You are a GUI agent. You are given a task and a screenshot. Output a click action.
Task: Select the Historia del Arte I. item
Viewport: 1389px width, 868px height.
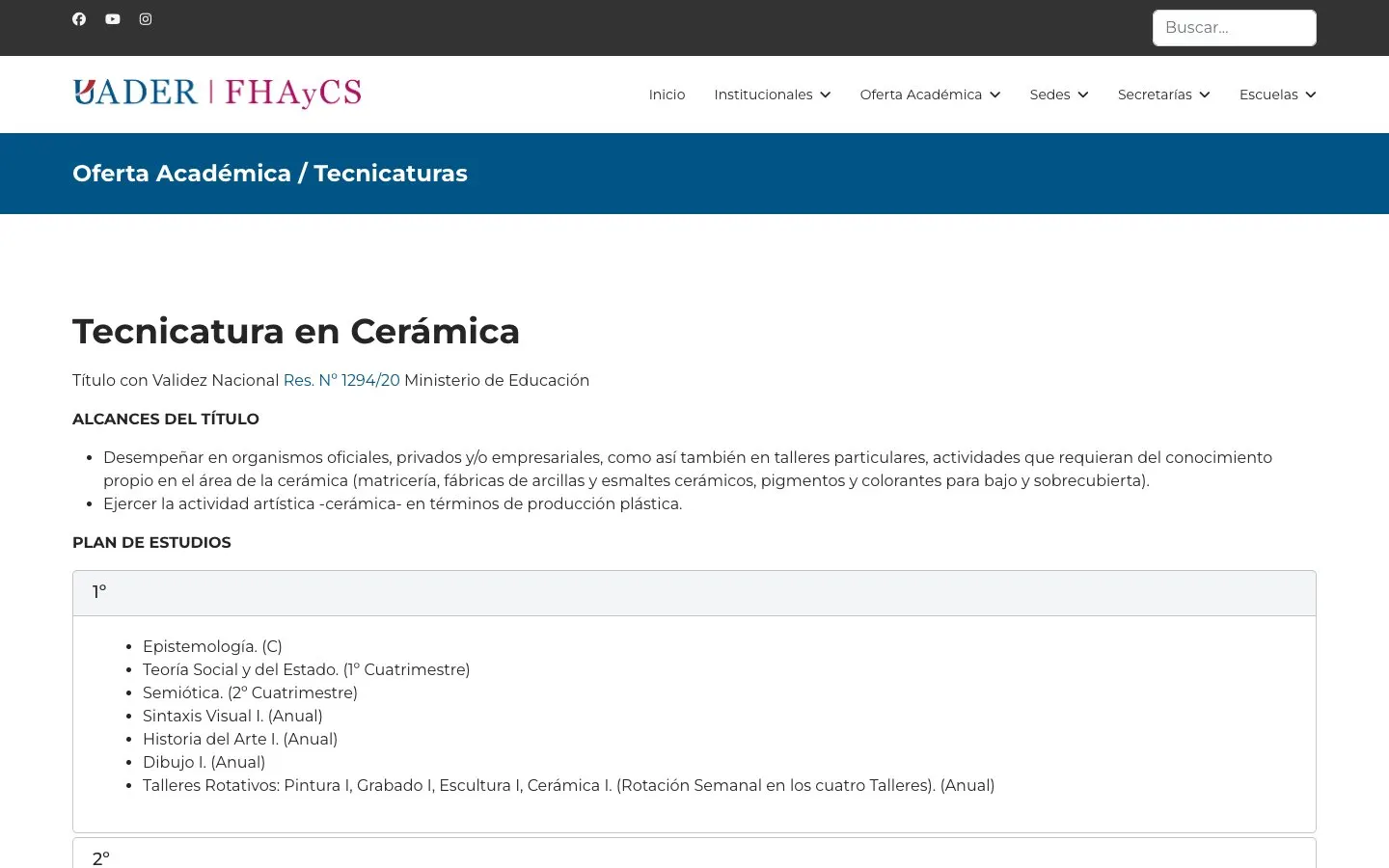[240, 739]
